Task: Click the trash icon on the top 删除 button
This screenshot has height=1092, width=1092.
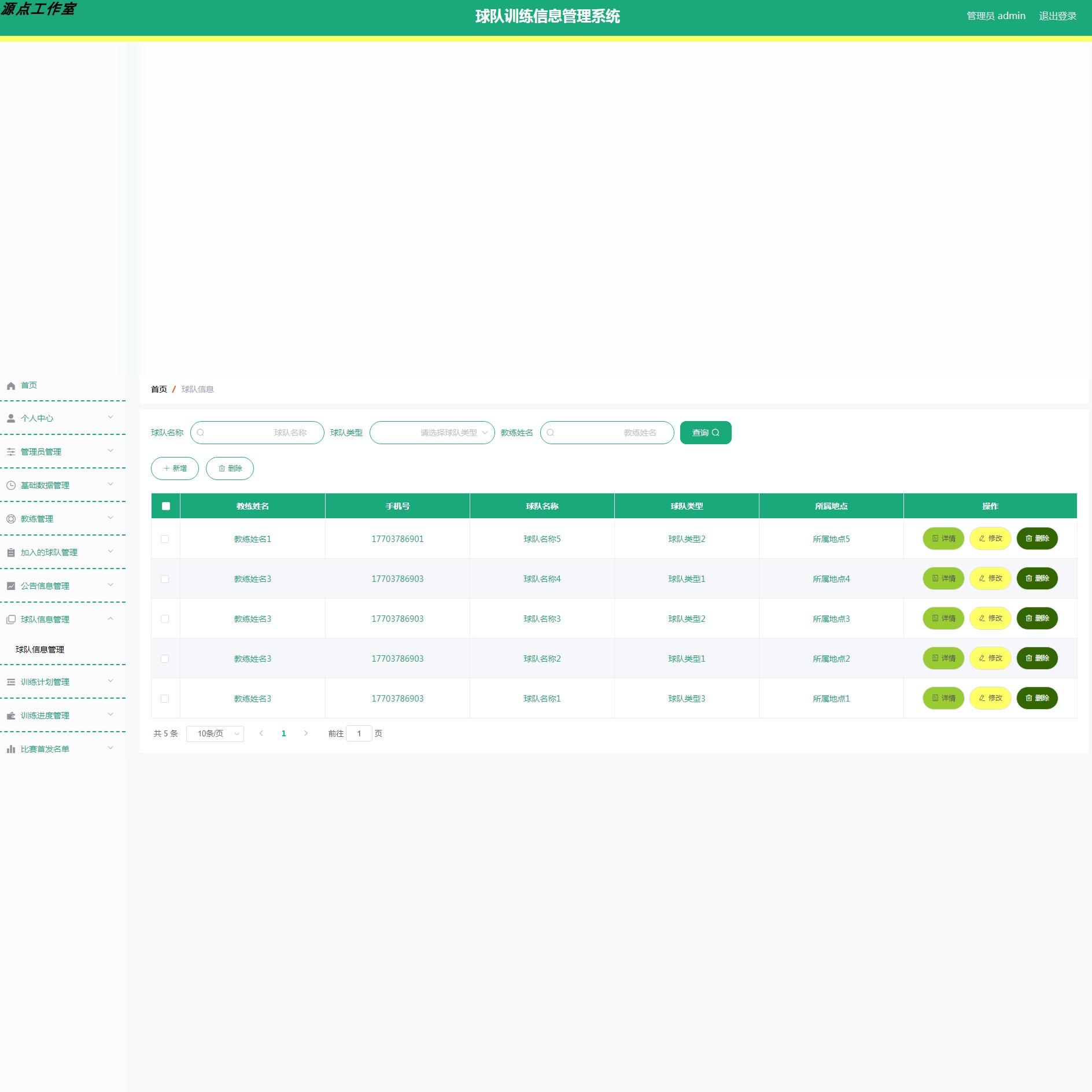Action: pyautogui.click(x=222, y=468)
